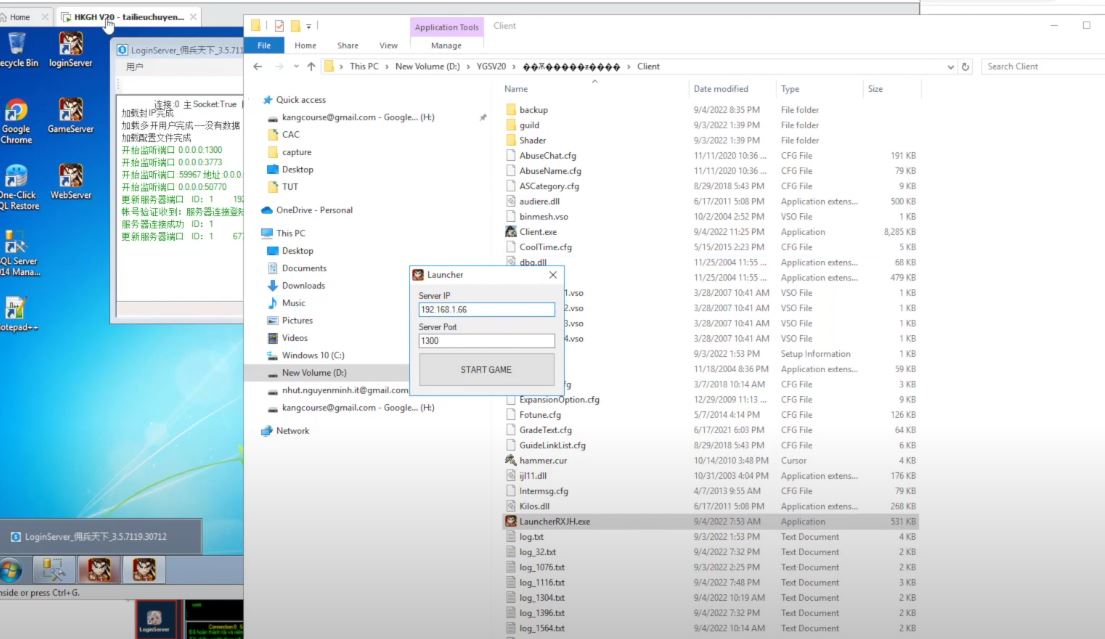The height and width of the screenshot is (639, 1105).
Task: Switch to the View ribbon tab
Action: 388,45
